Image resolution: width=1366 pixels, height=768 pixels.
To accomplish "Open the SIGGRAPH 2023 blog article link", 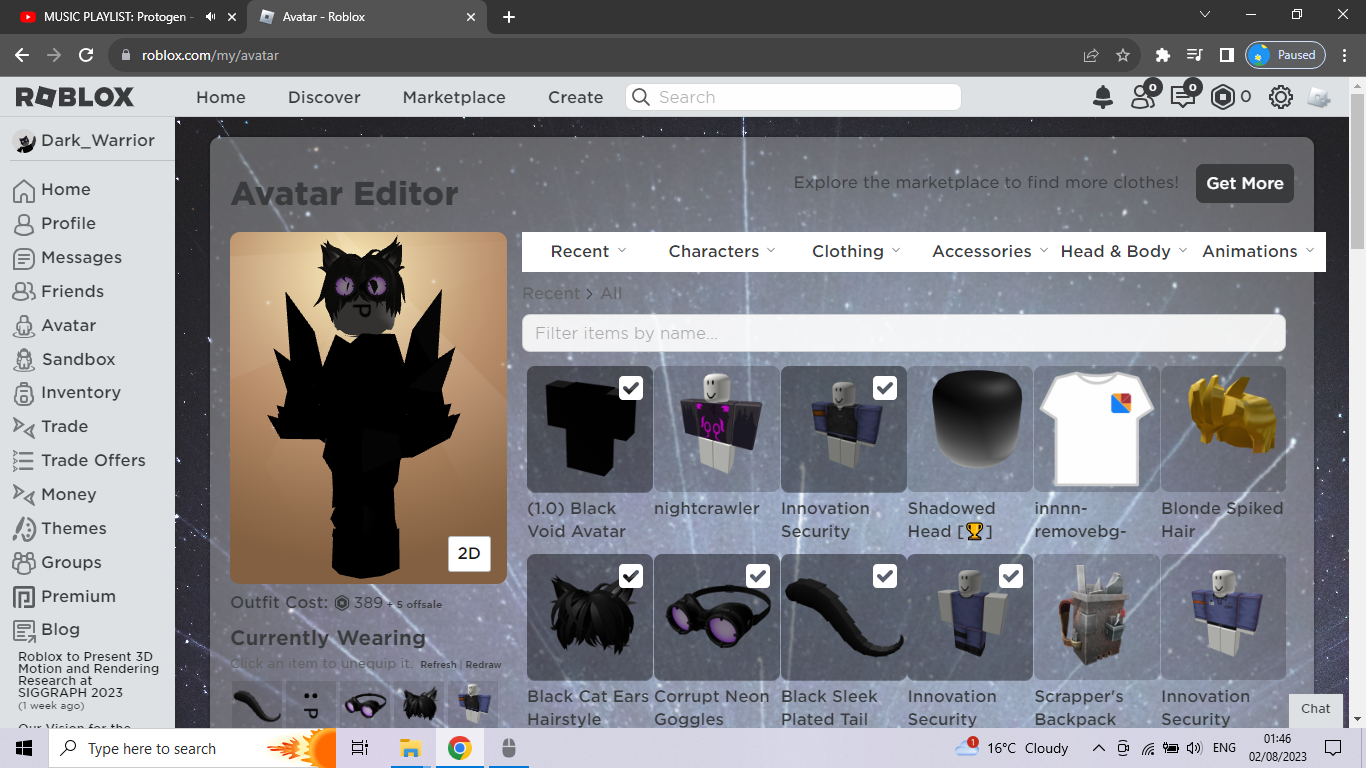I will click(x=88, y=675).
